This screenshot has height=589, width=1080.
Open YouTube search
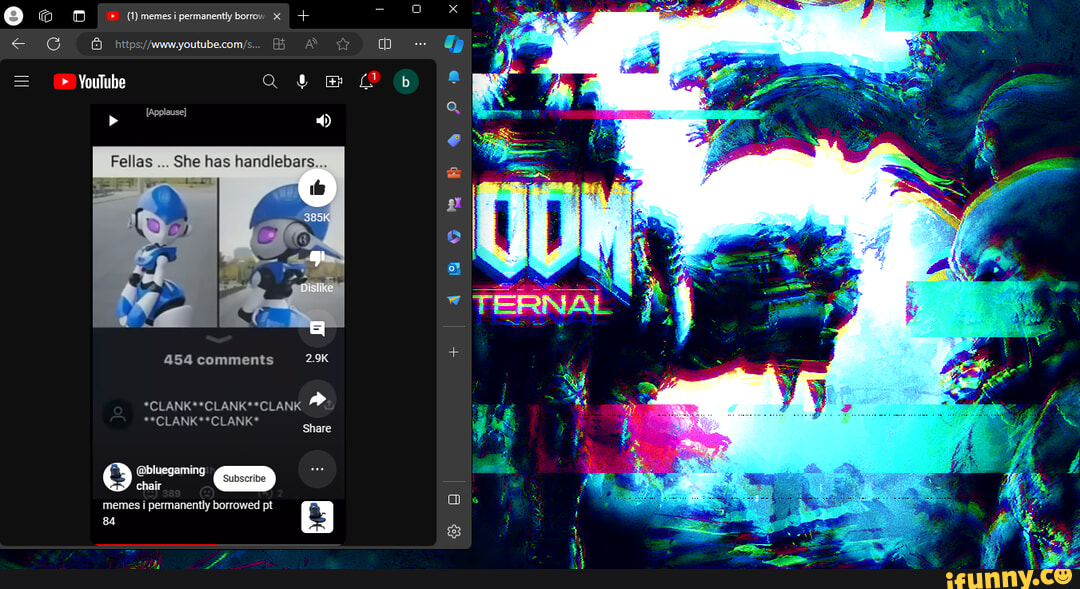pos(270,82)
